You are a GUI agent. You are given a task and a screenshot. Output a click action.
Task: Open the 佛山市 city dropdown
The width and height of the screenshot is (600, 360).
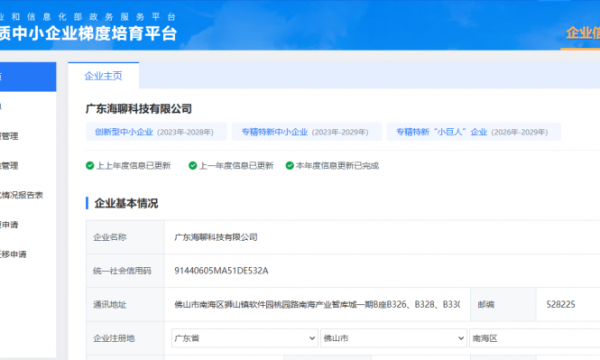click(x=393, y=338)
